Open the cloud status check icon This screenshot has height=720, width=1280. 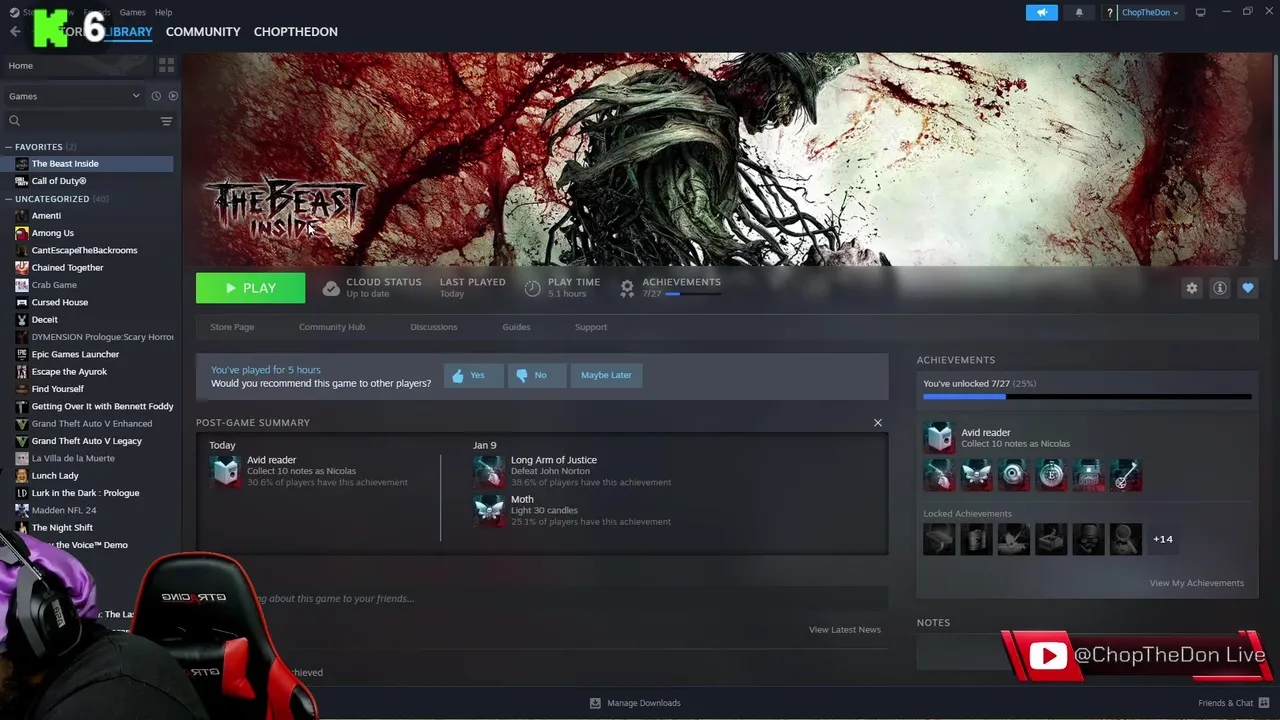pos(331,288)
